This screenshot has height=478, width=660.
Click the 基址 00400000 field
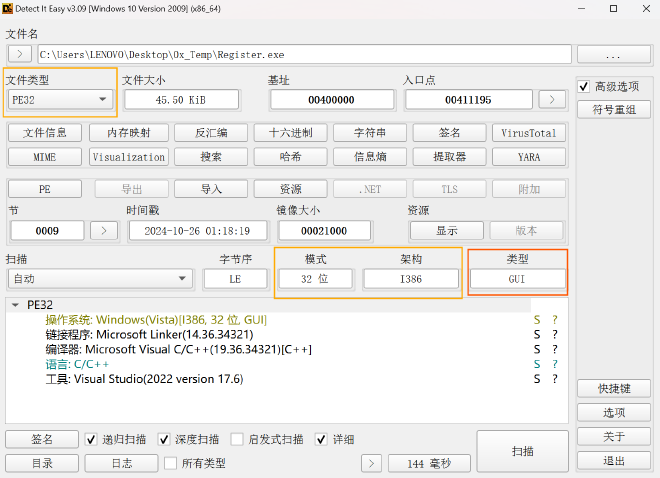tap(332, 100)
